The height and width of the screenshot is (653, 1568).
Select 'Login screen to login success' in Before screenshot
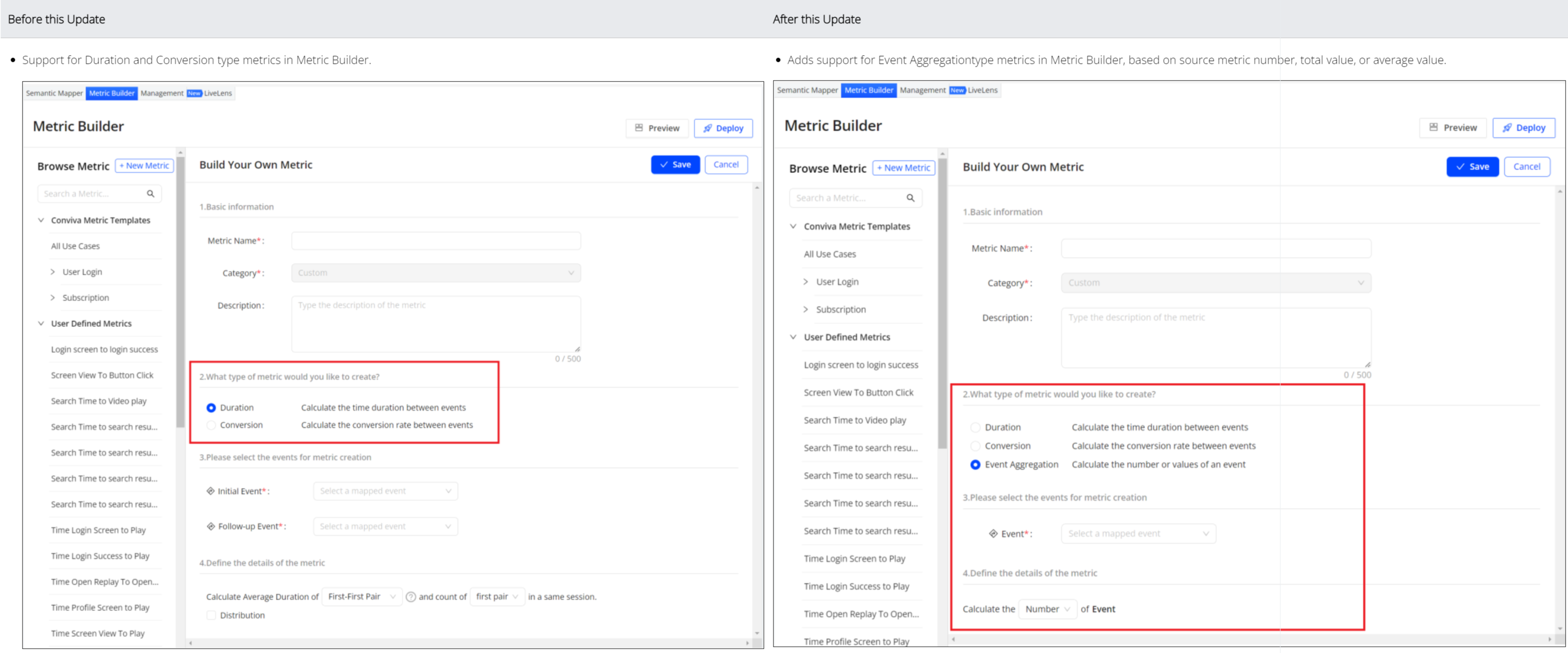104,350
